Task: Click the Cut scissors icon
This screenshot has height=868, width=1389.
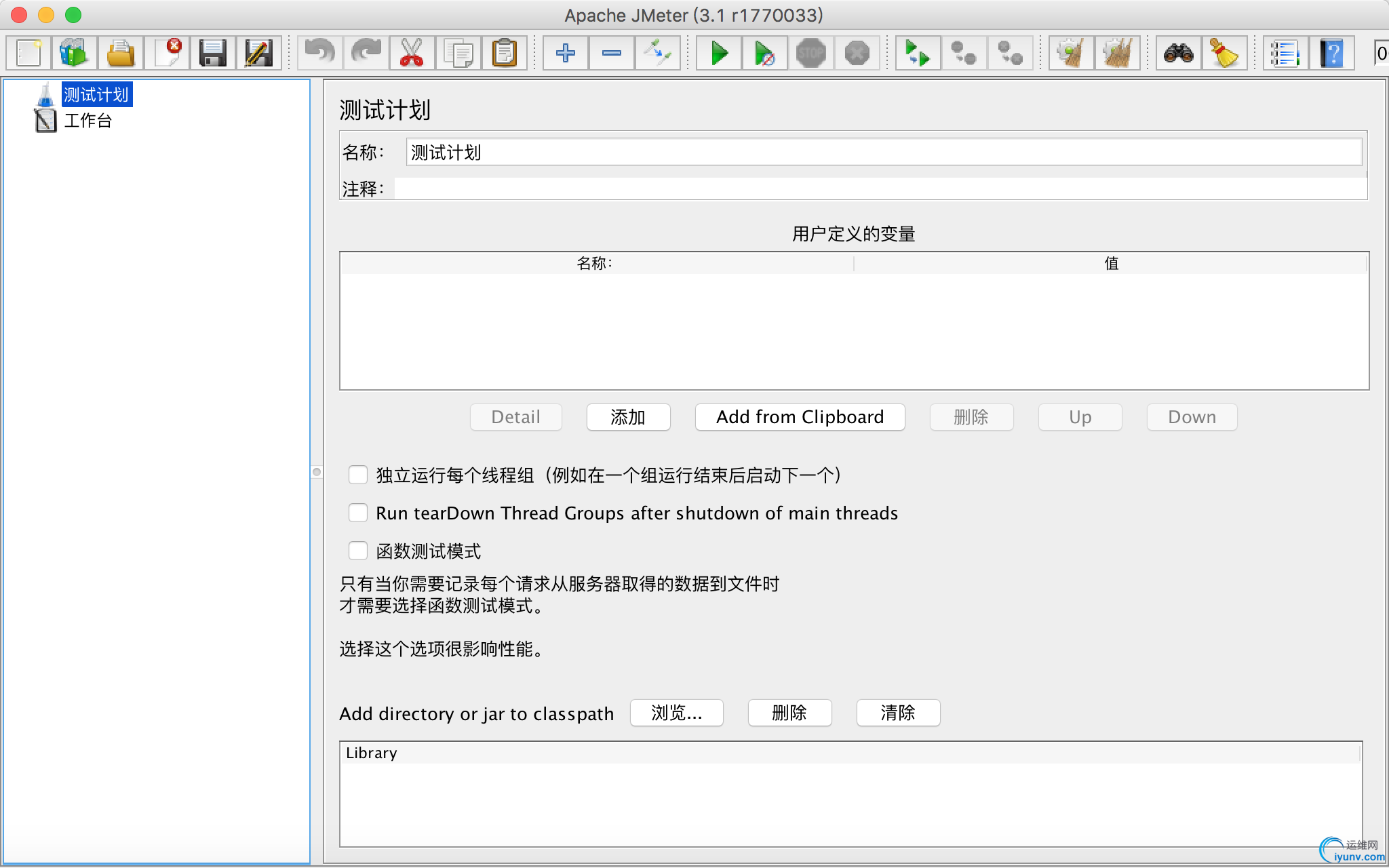Action: coord(412,53)
